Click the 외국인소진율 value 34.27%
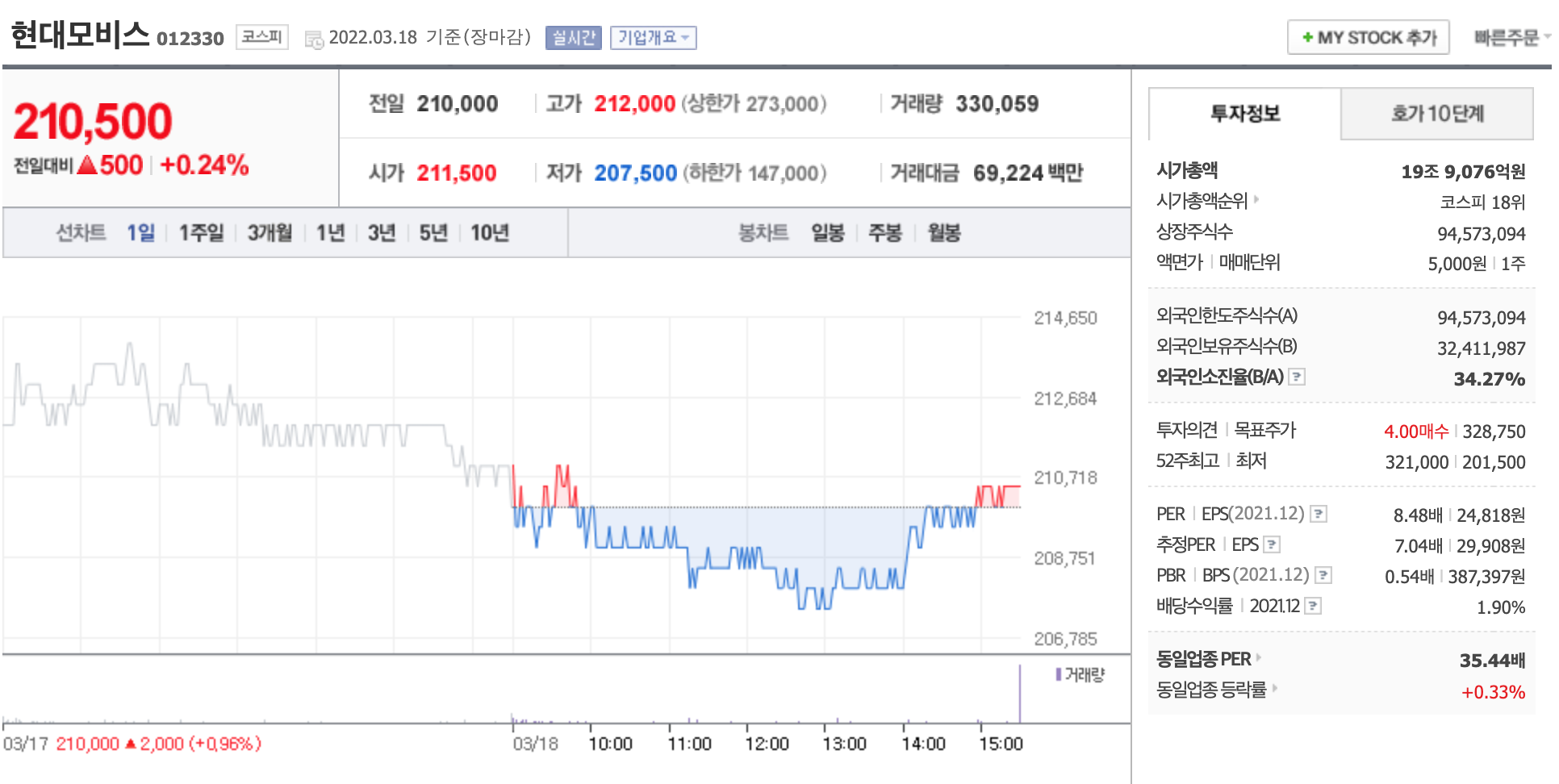This screenshot has height=784, width=1559. (1490, 380)
